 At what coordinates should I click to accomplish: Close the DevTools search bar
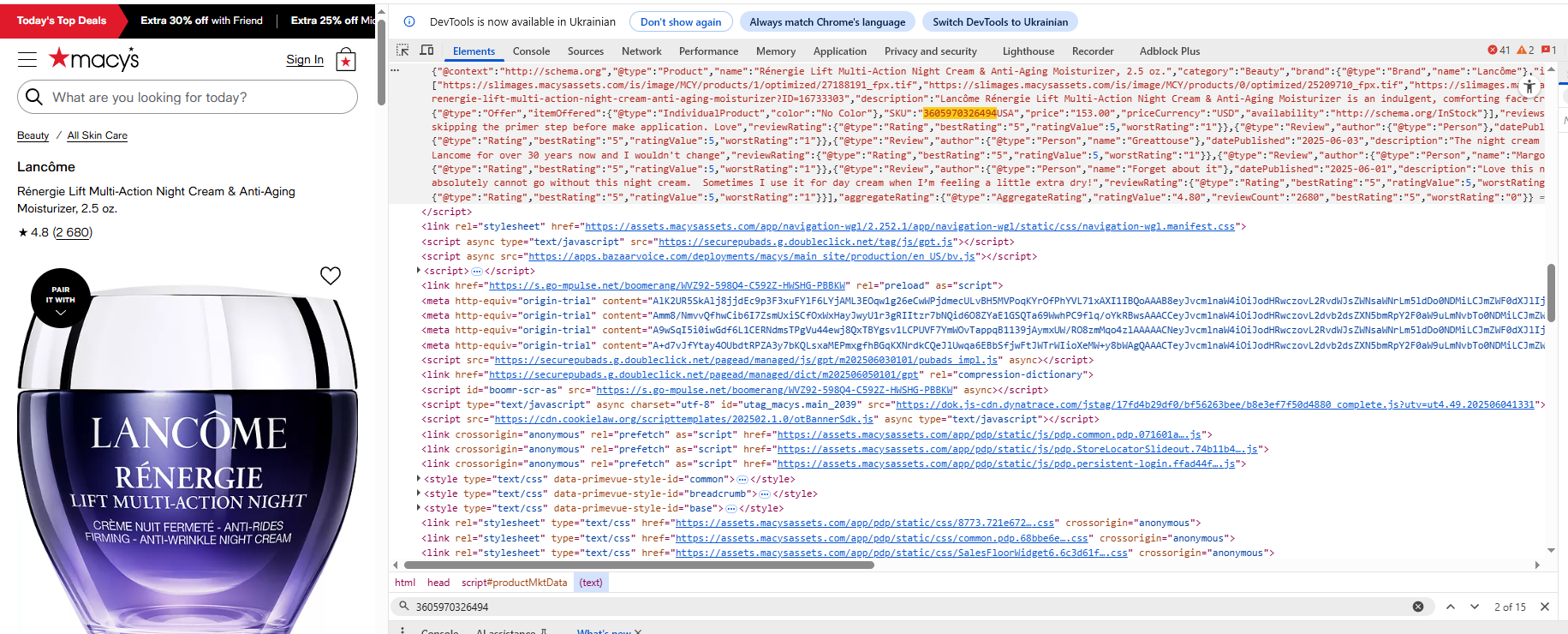(x=1545, y=607)
